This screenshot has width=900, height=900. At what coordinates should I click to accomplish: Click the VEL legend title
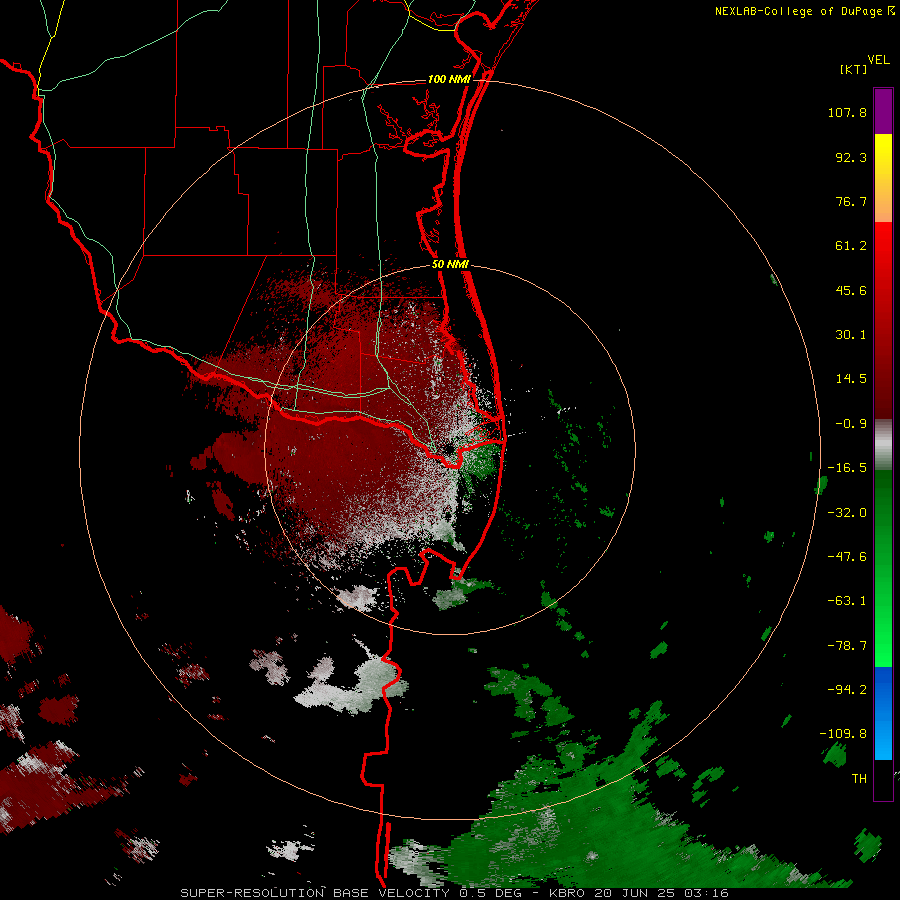click(878, 60)
